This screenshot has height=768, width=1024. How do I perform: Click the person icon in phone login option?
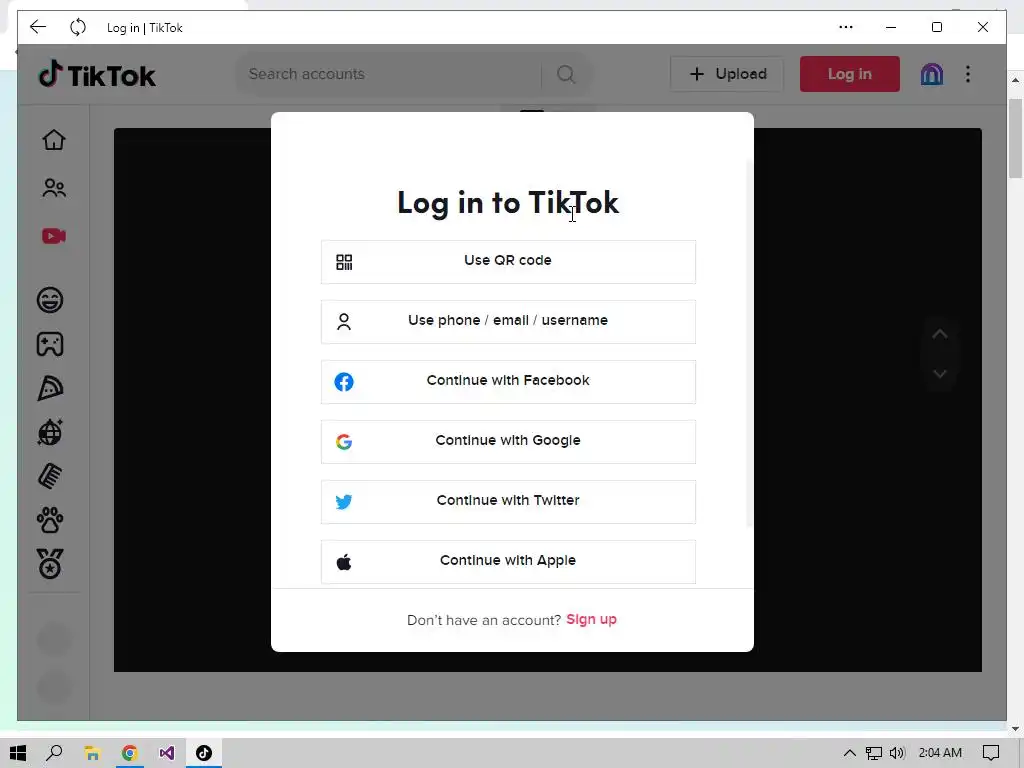(x=344, y=322)
